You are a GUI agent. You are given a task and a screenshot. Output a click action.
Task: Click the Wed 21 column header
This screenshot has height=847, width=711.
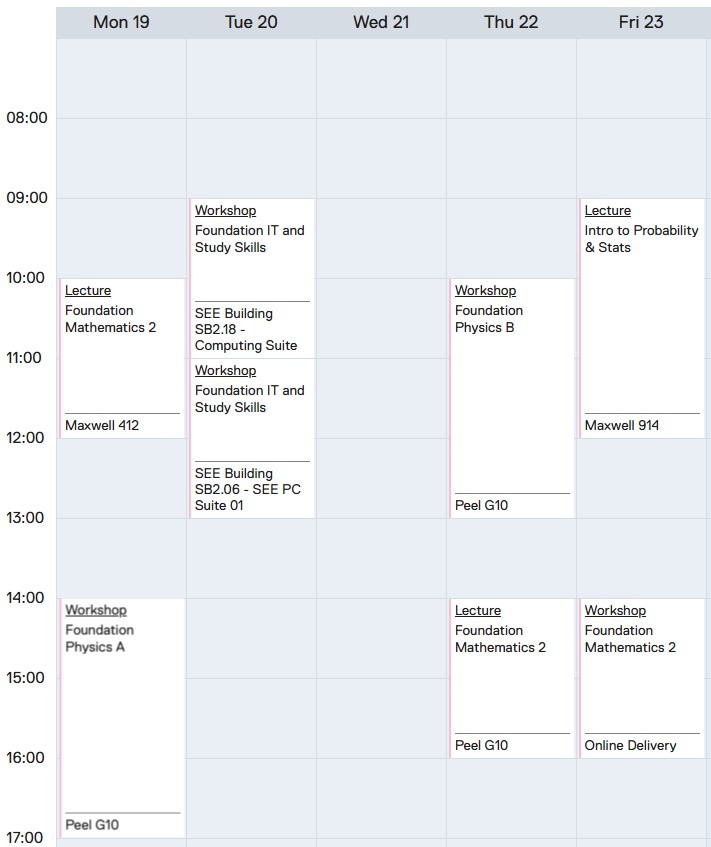[381, 22]
